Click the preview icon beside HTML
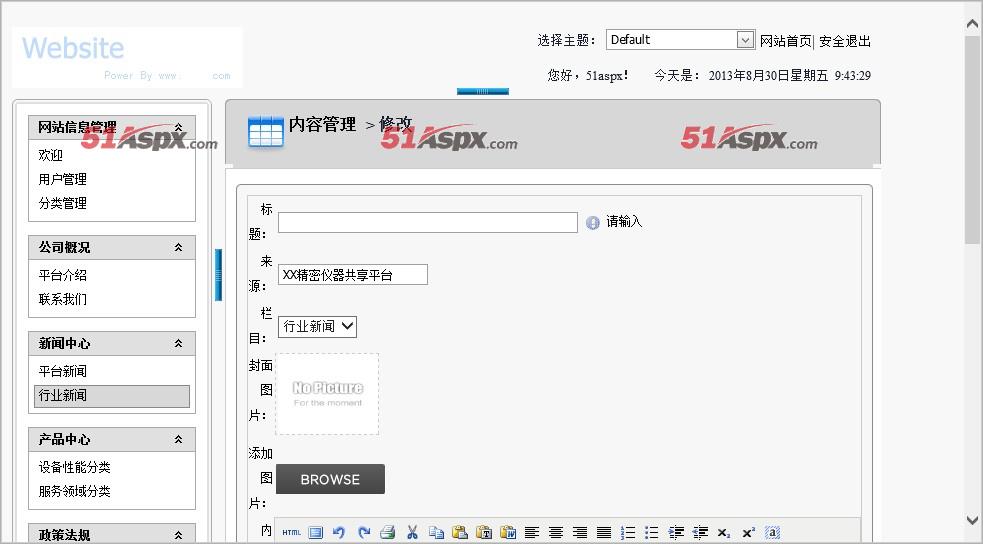 tap(316, 533)
